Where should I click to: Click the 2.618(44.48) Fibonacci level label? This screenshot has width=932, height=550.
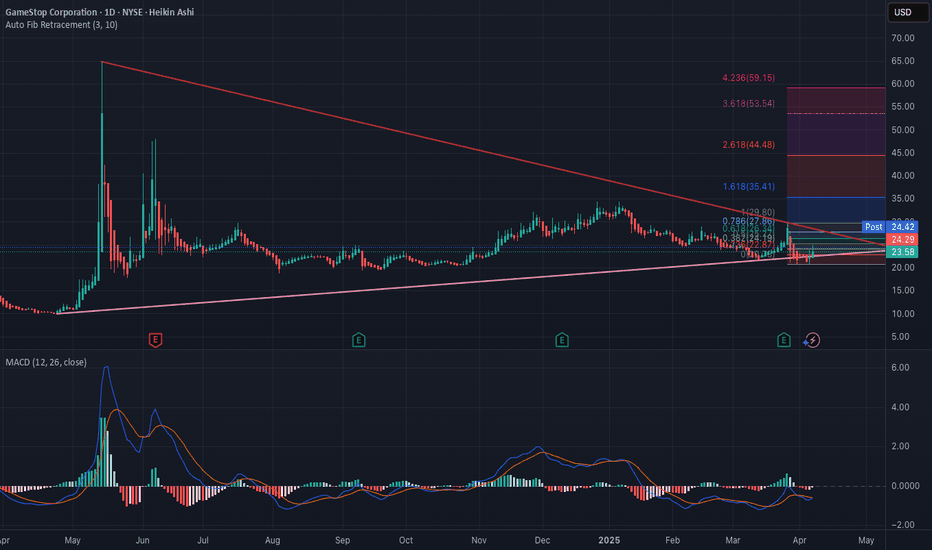click(748, 144)
